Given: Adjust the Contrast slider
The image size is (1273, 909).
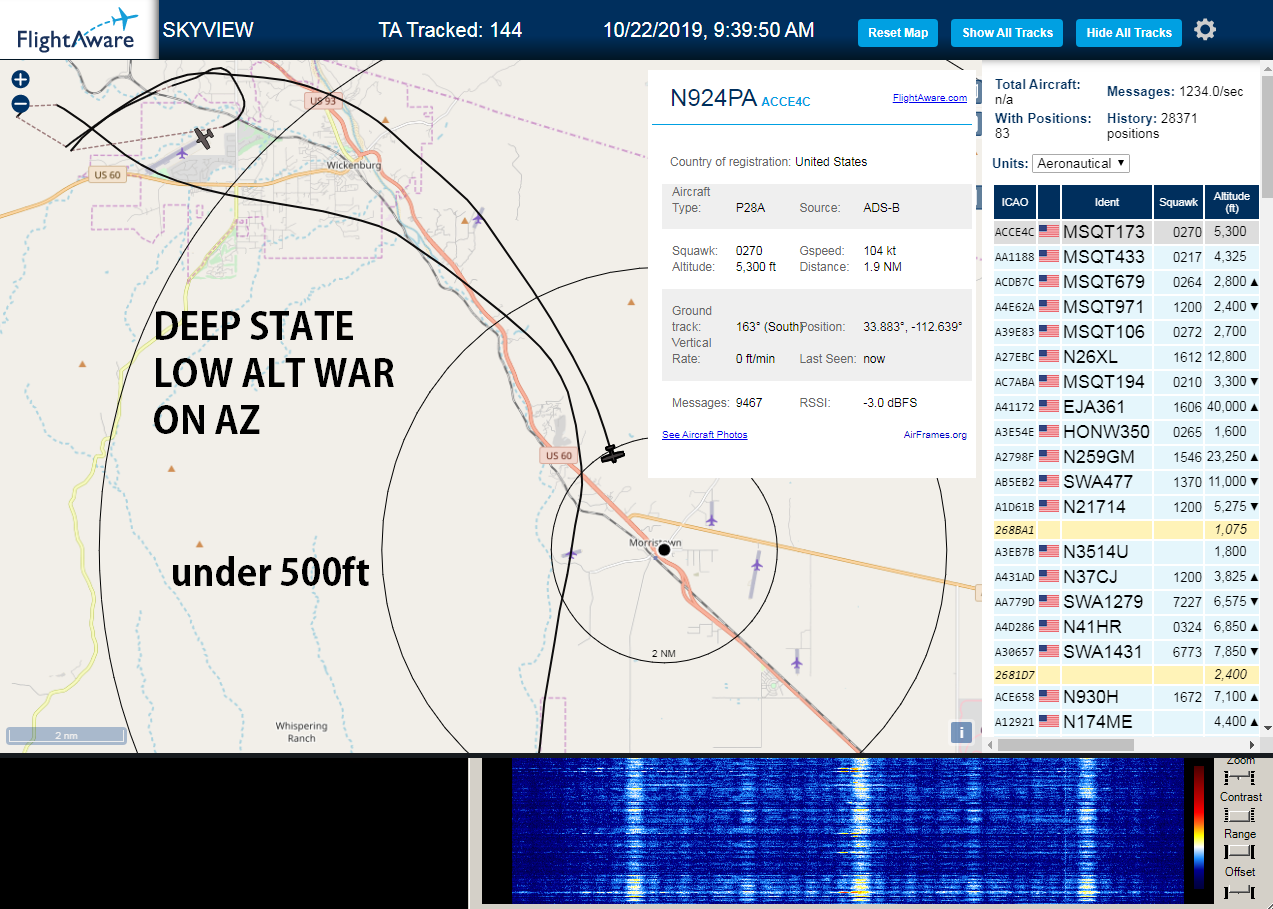Looking at the screenshot, I should (x=1240, y=815).
